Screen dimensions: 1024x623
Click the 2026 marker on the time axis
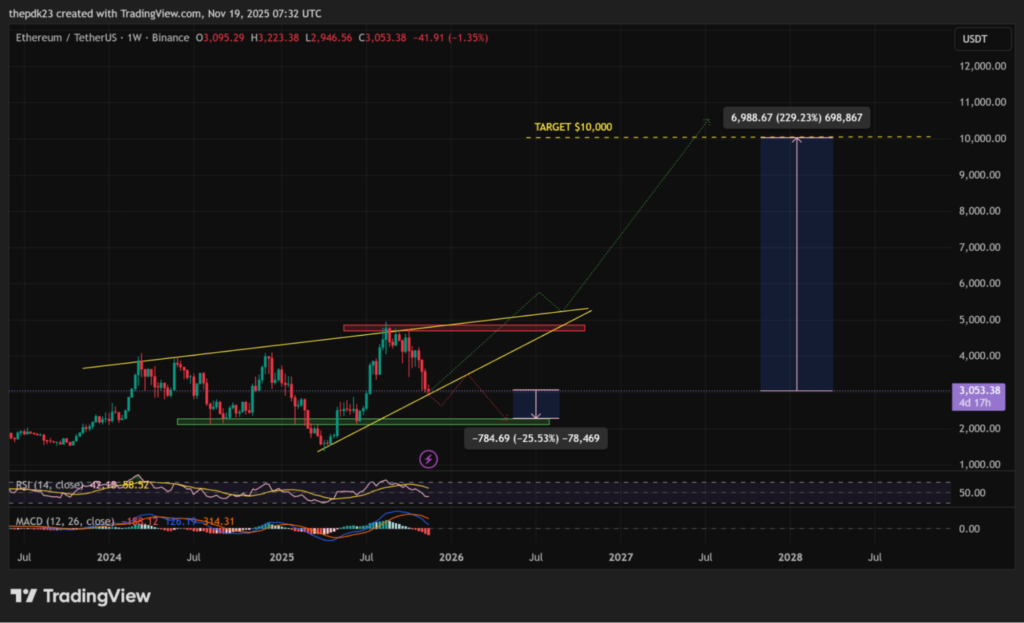451,555
